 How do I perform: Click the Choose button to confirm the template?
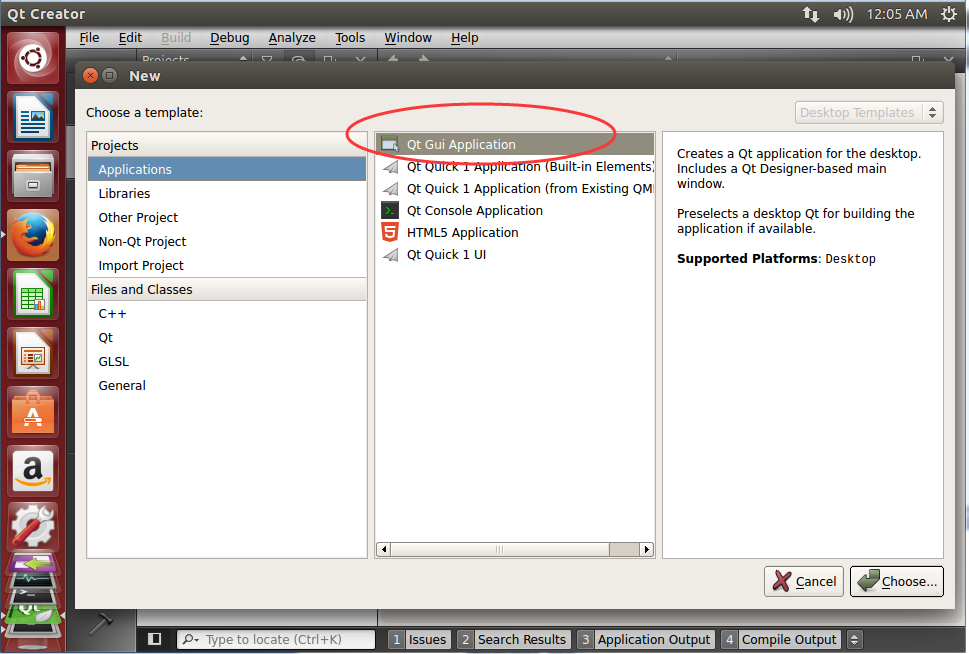897,582
